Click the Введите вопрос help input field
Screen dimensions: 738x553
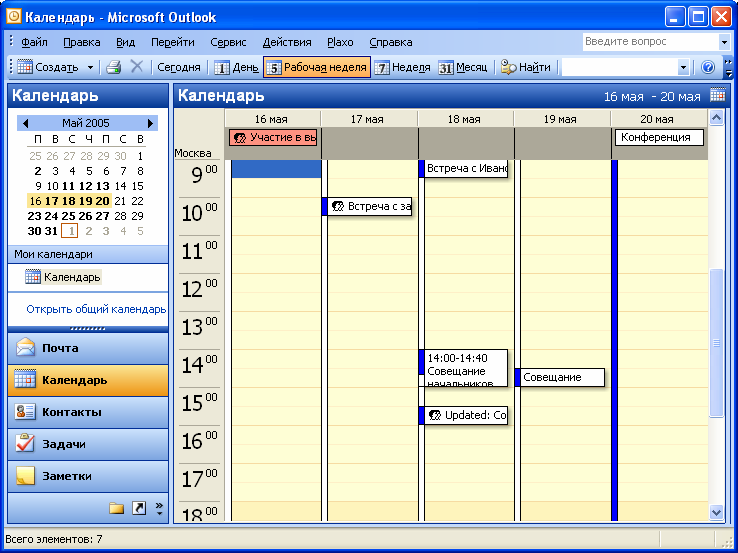(650, 42)
